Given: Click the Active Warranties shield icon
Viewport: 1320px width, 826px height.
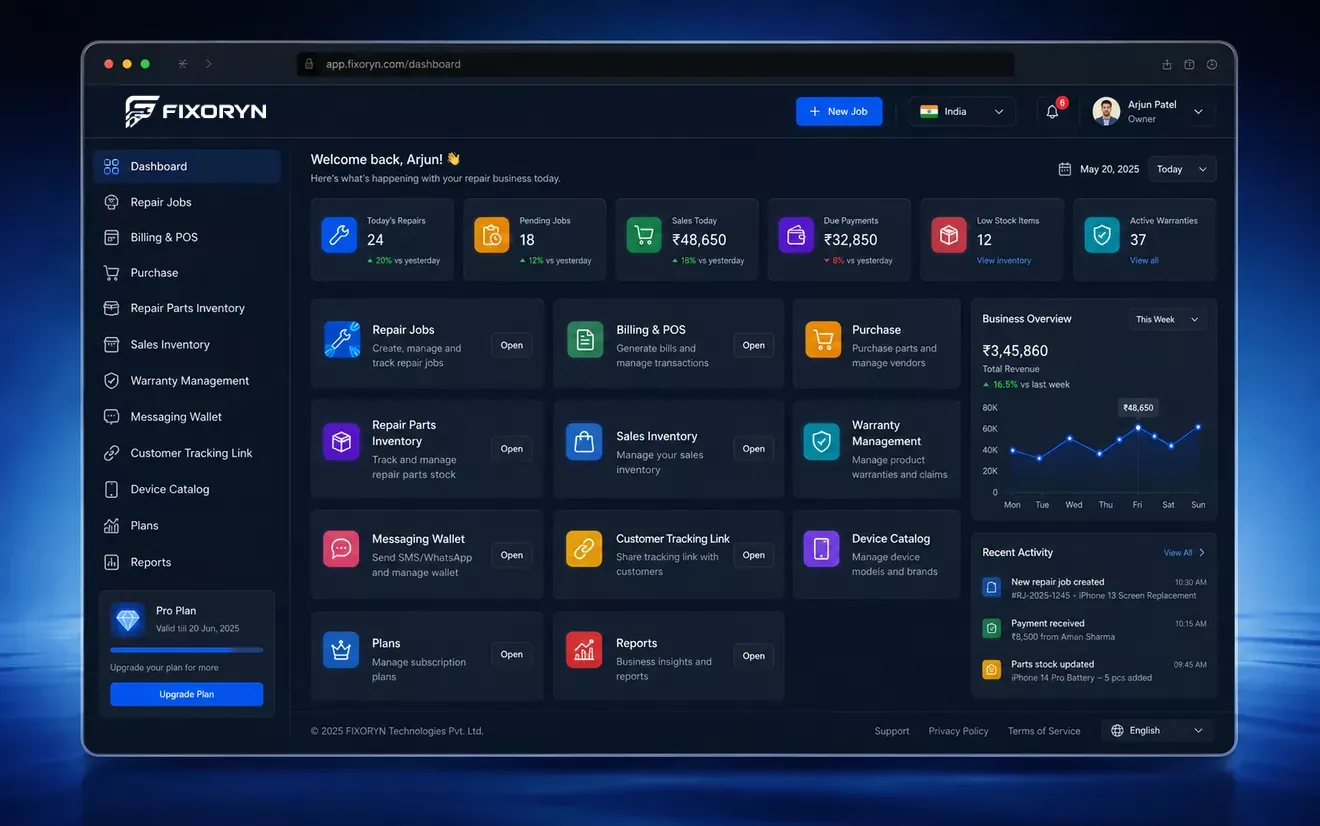Looking at the screenshot, I should pyautogui.click(x=1102, y=236).
